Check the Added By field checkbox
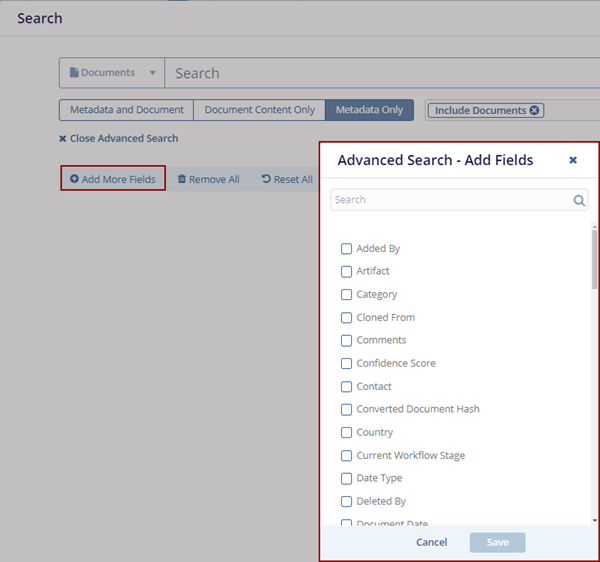600x562 pixels. click(x=346, y=248)
